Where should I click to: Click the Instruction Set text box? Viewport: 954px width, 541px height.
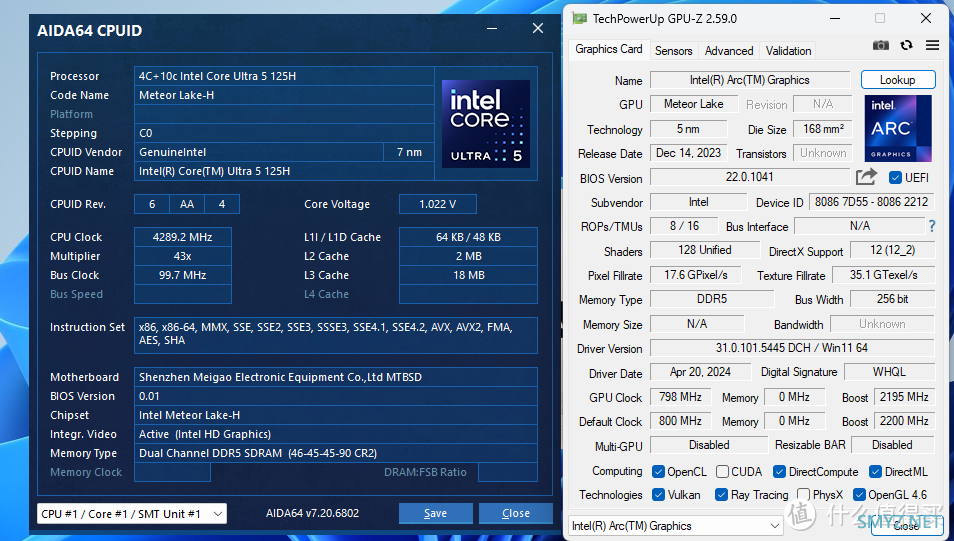(x=336, y=335)
